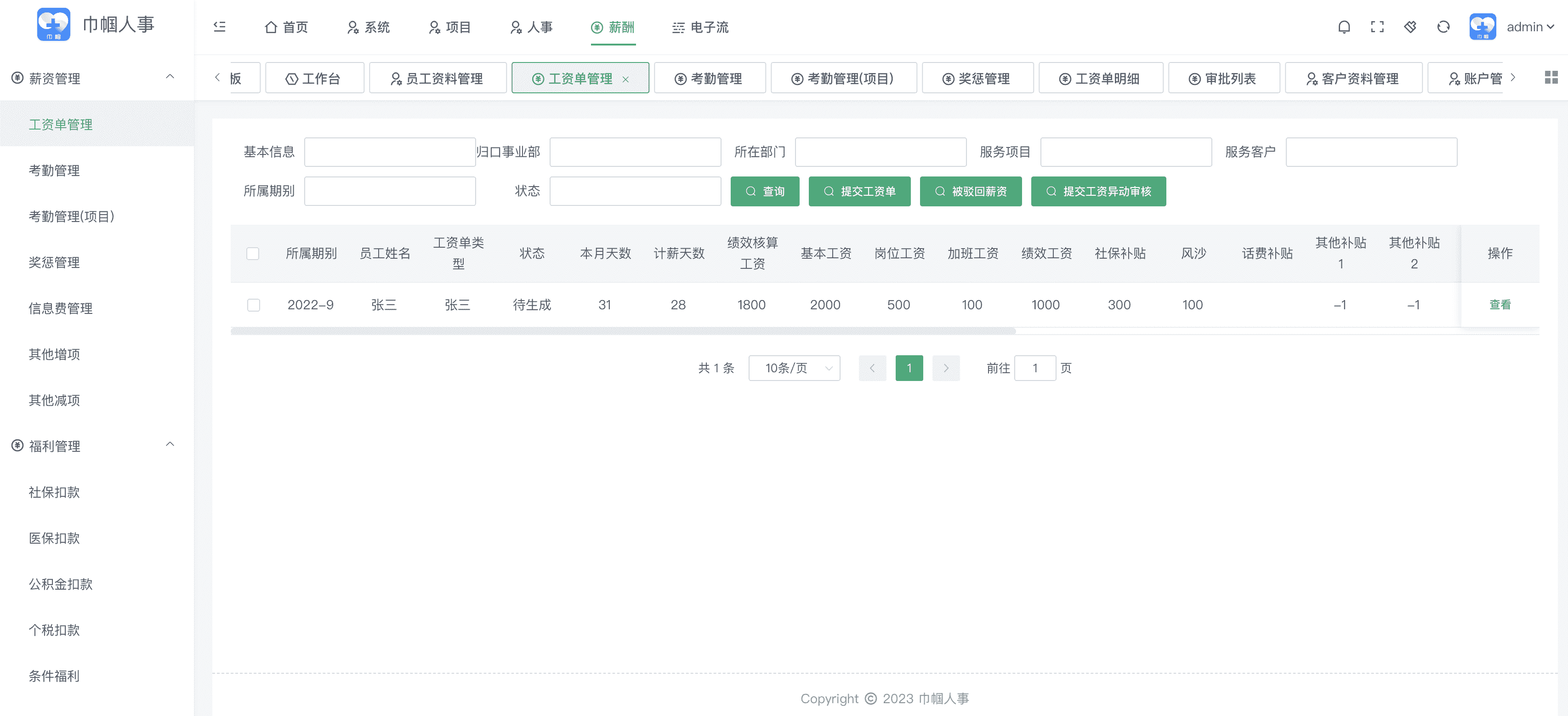Focus the 服务项目 input field
The image size is (1568, 716).
click(x=1125, y=152)
